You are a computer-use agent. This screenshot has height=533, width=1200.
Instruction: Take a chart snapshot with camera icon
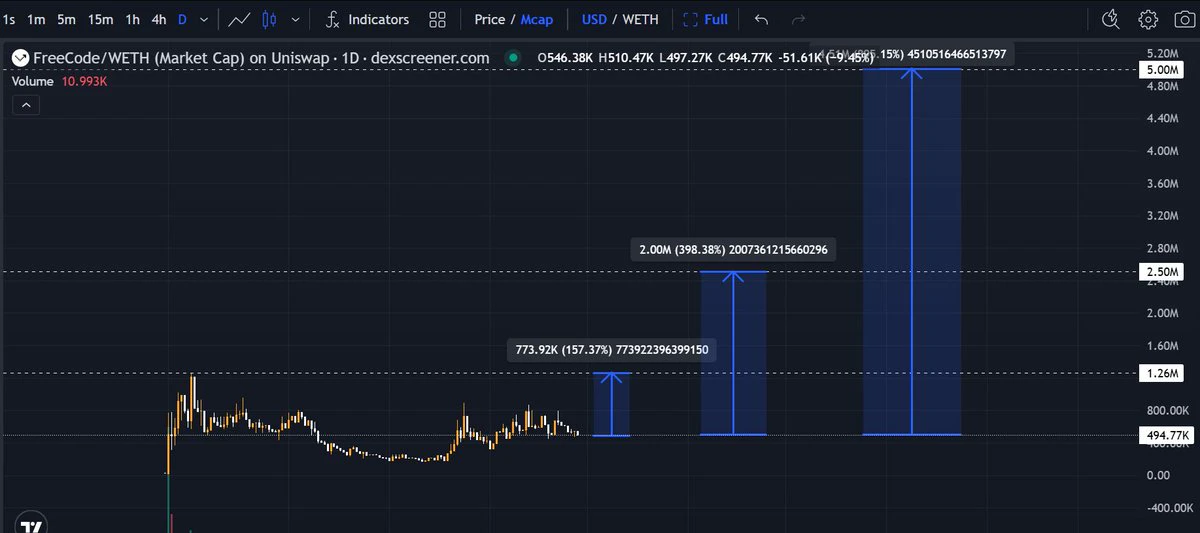[x=1183, y=19]
